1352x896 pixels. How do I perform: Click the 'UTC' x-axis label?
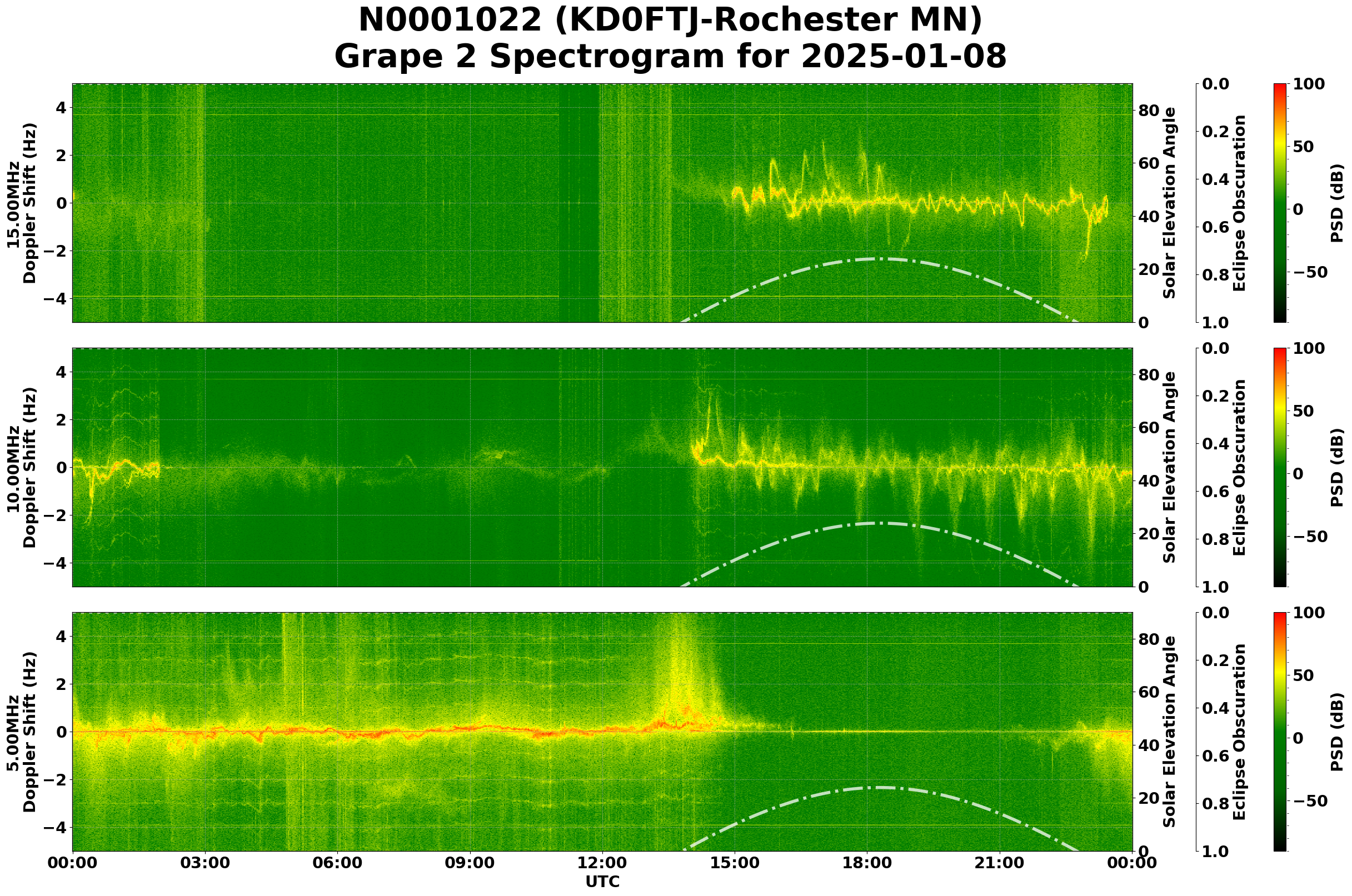[602, 882]
